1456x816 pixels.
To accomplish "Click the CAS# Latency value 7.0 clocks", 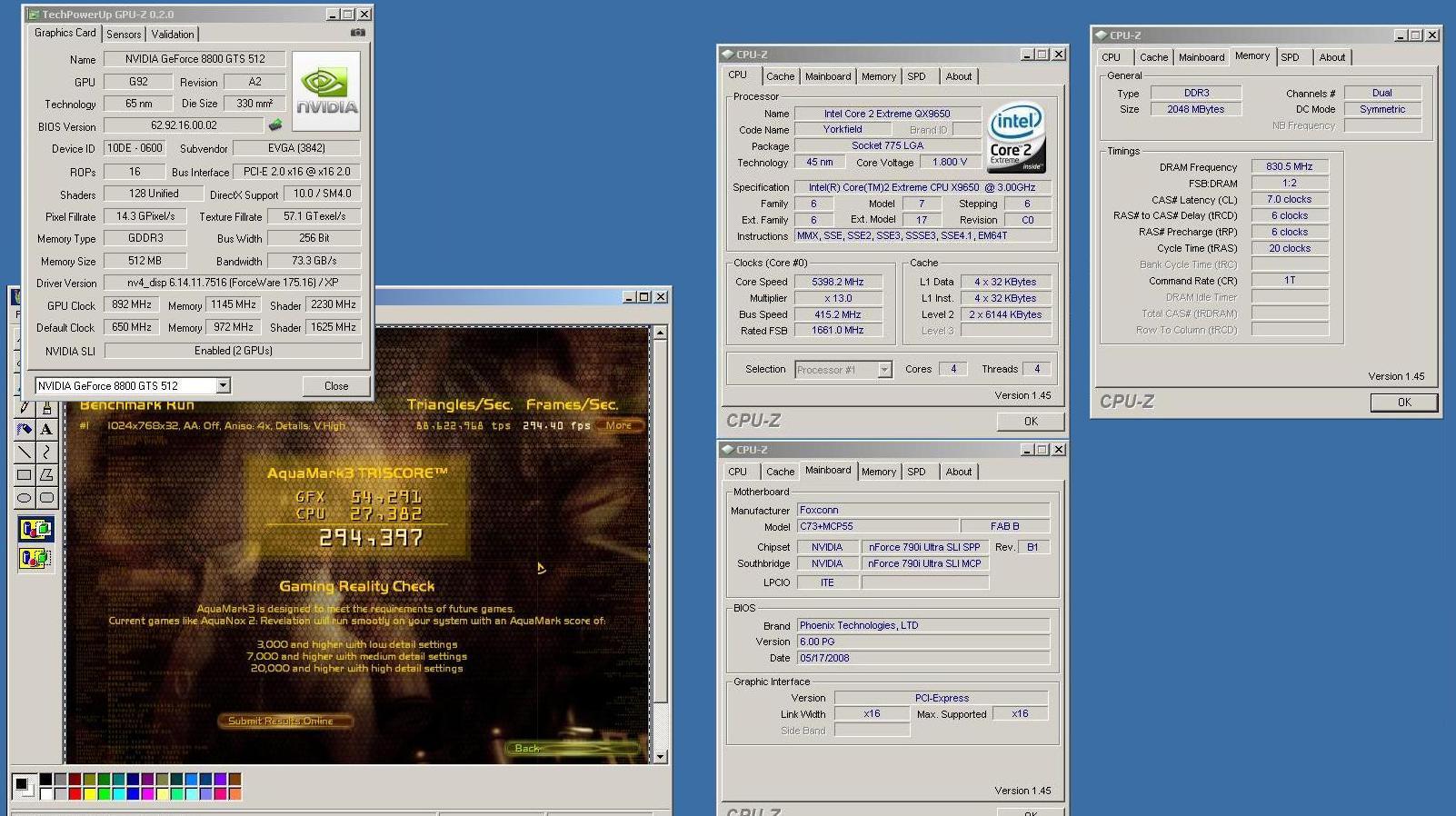I will pos(1290,199).
